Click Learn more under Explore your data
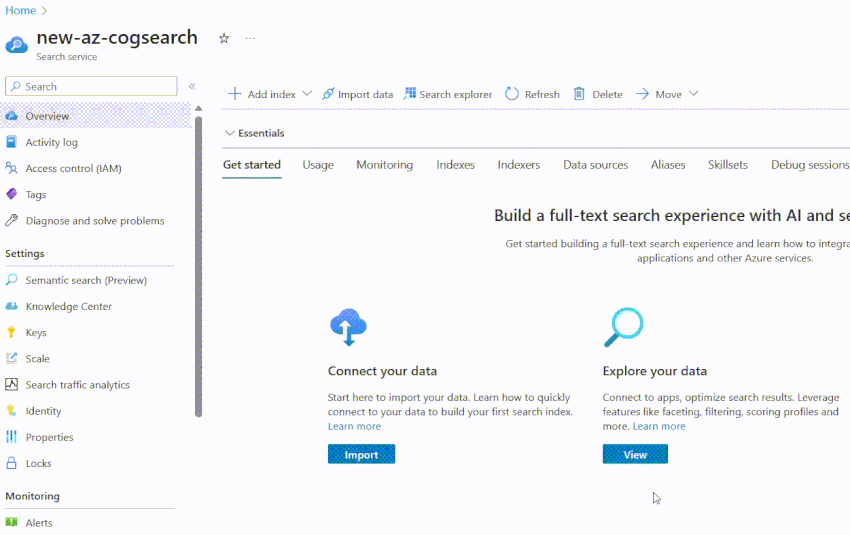This screenshot has width=850, height=535. click(659, 426)
